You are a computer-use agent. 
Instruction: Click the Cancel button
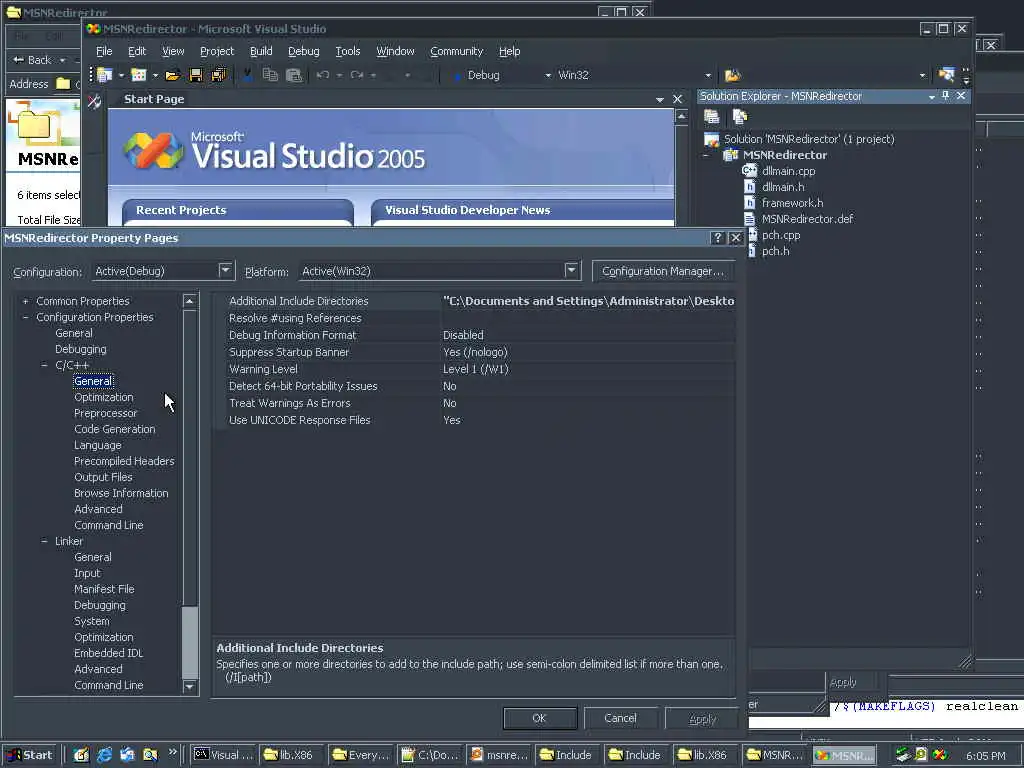(x=620, y=718)
